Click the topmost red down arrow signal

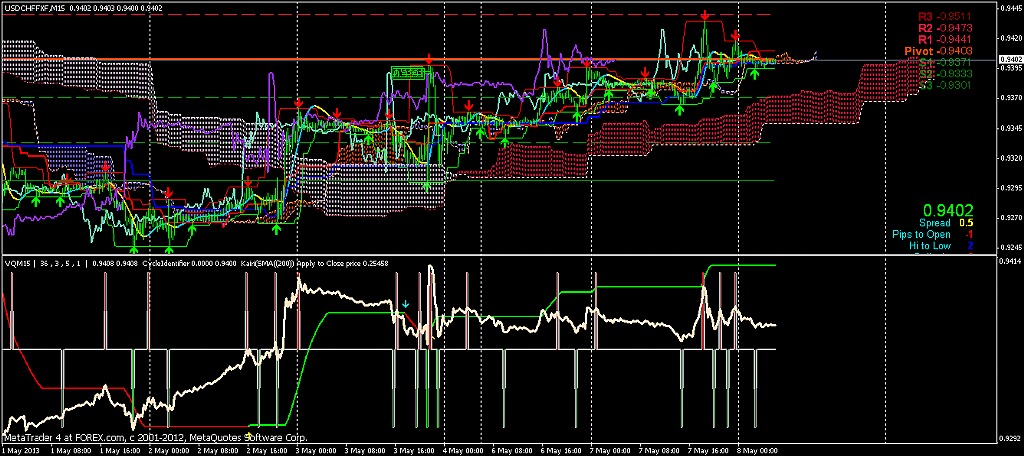706,16
